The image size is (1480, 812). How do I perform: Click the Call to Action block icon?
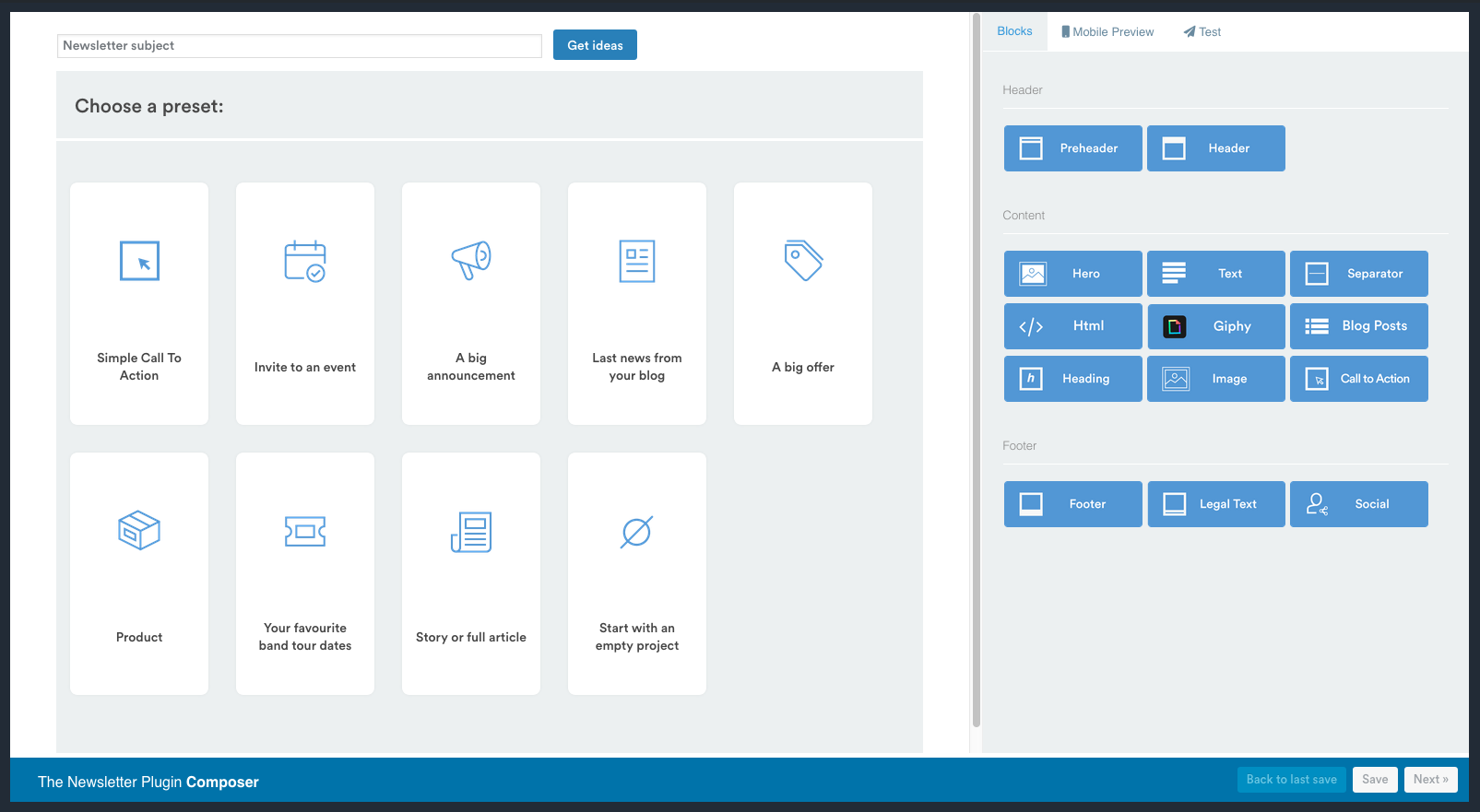(x=1317, y=379)
